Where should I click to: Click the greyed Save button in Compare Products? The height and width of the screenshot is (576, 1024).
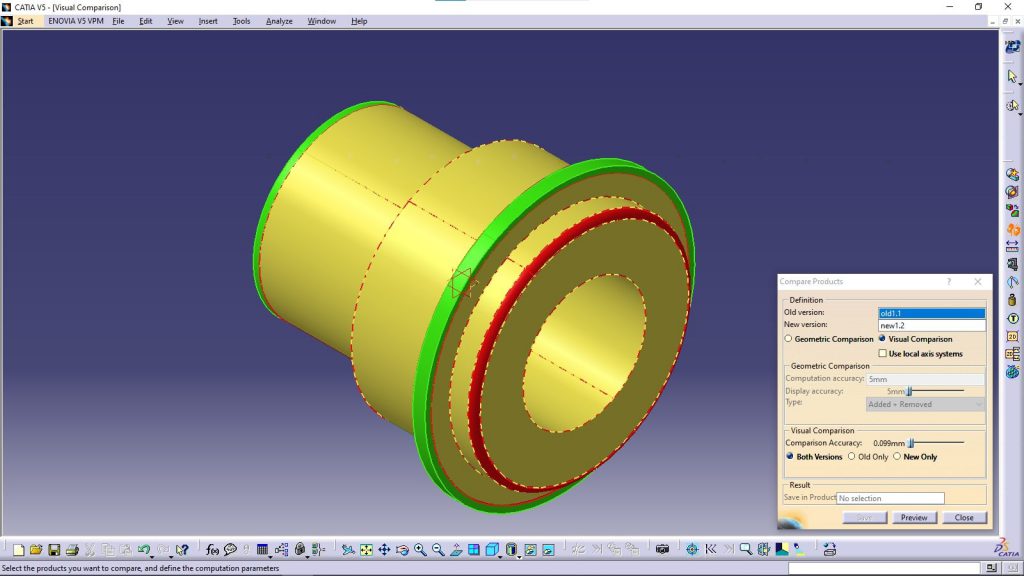point(864,517)
